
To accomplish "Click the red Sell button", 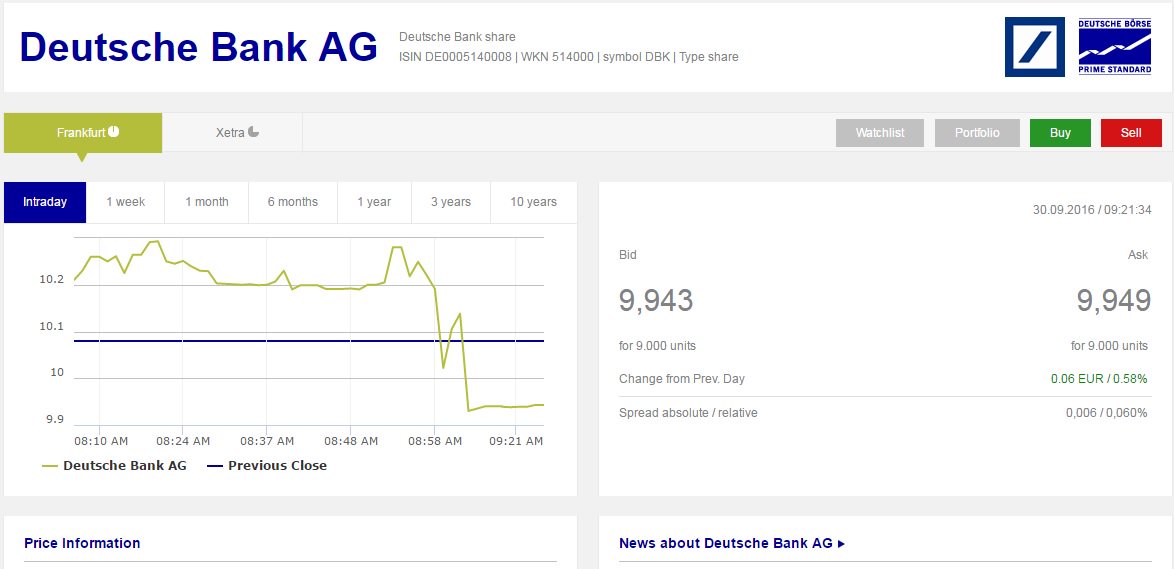I will tap(1131, 133).
